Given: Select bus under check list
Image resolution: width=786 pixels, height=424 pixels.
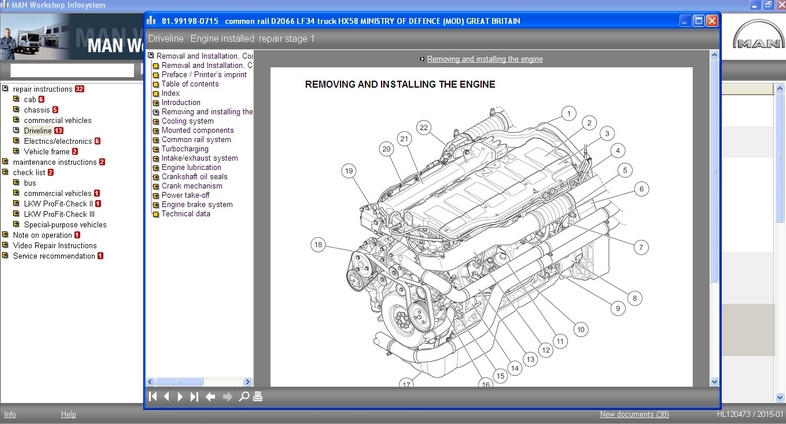Looking at the screenshot, I should pos(30,183).
